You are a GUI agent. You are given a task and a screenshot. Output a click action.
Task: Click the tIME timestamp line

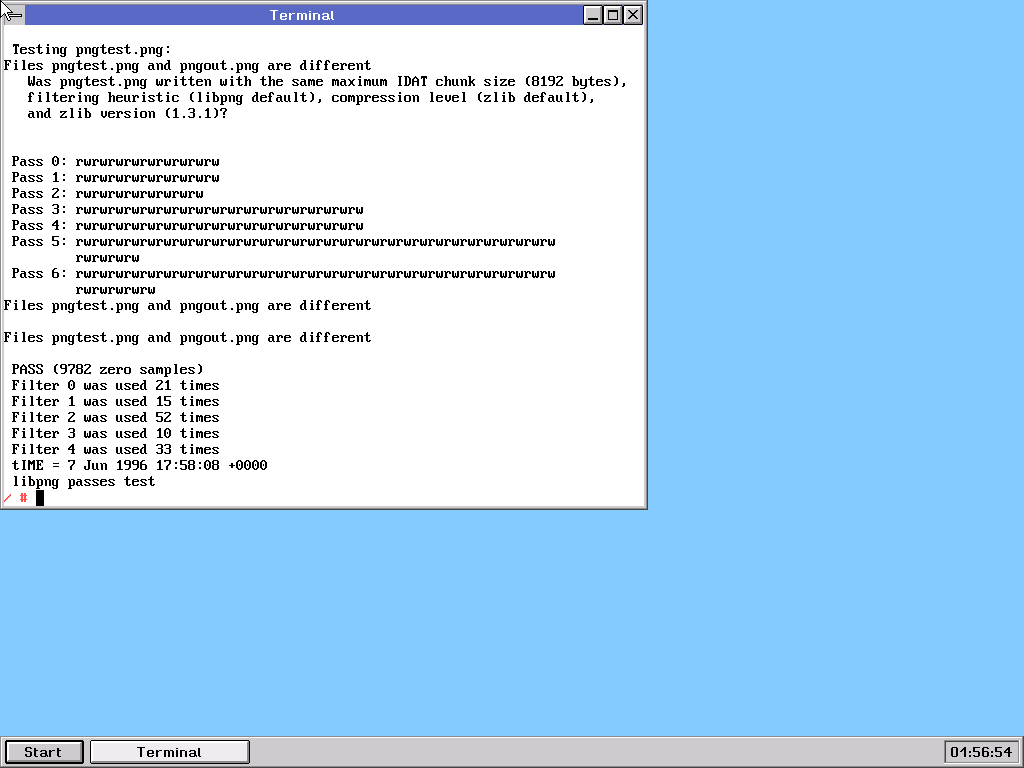[x=140, y=465]
